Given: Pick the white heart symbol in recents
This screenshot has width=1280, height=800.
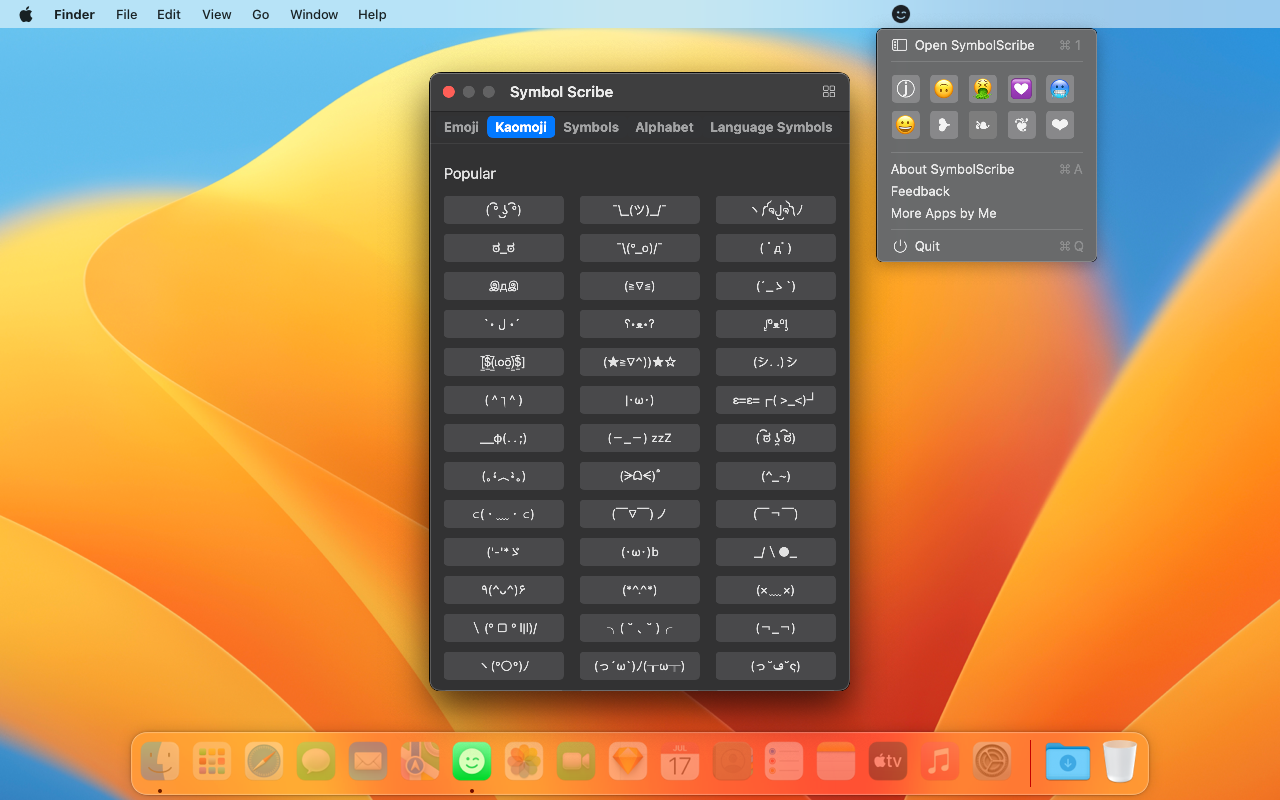Looking at the screenshot, I should (1059, 125).
